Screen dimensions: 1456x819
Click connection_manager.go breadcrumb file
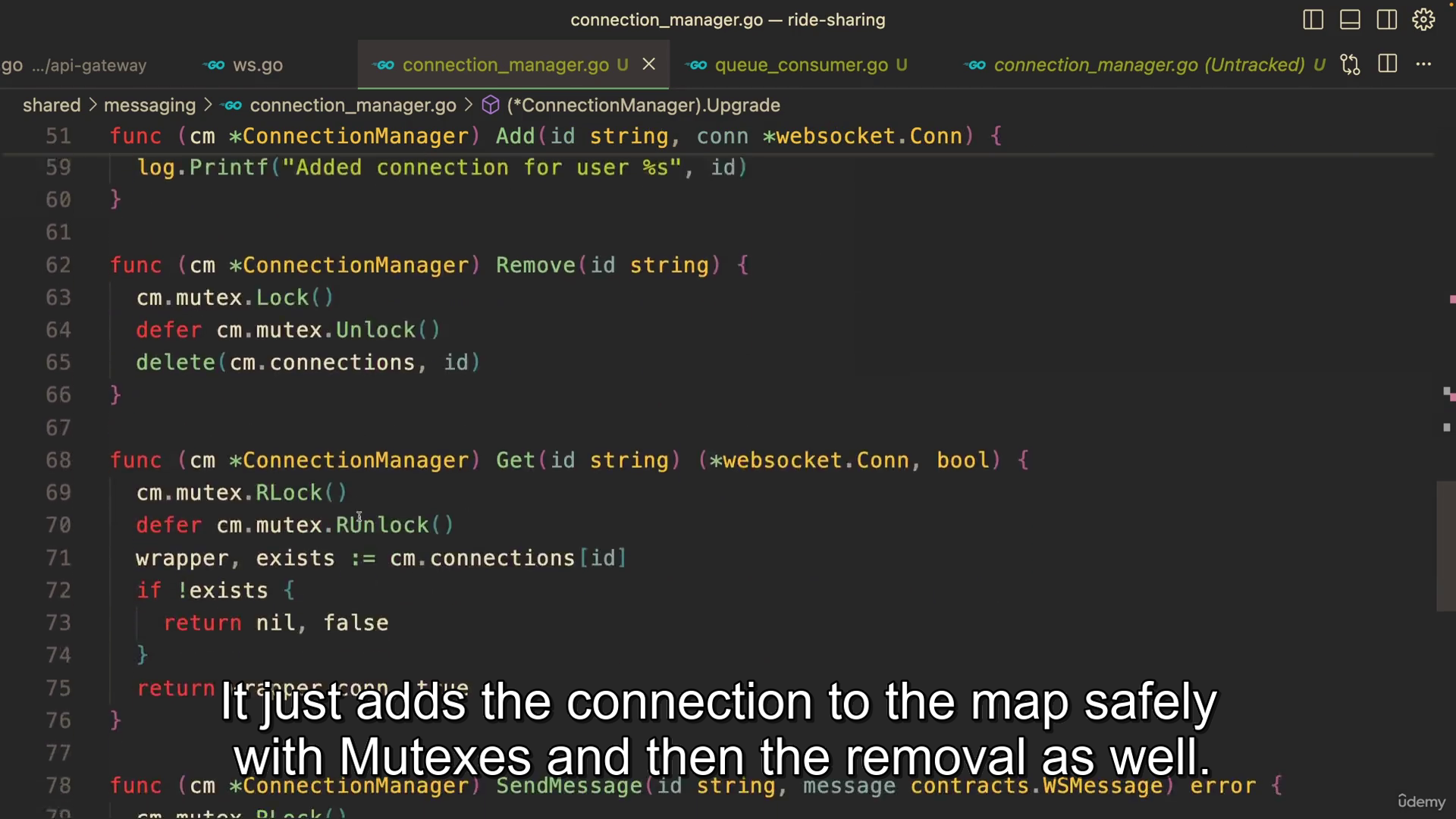coord(353,105)
